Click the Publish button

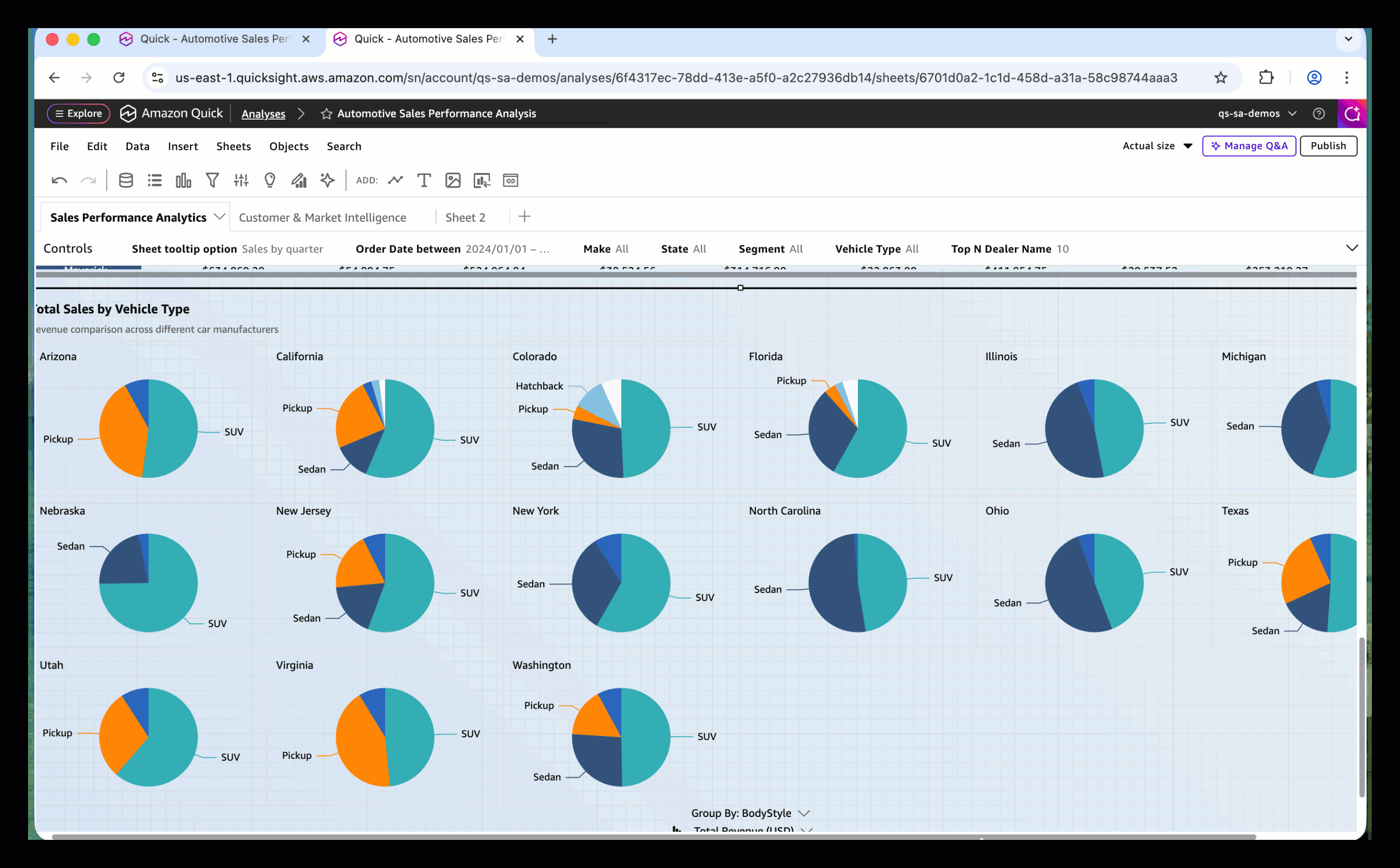pyautogui.click(x=1327, y=146)
